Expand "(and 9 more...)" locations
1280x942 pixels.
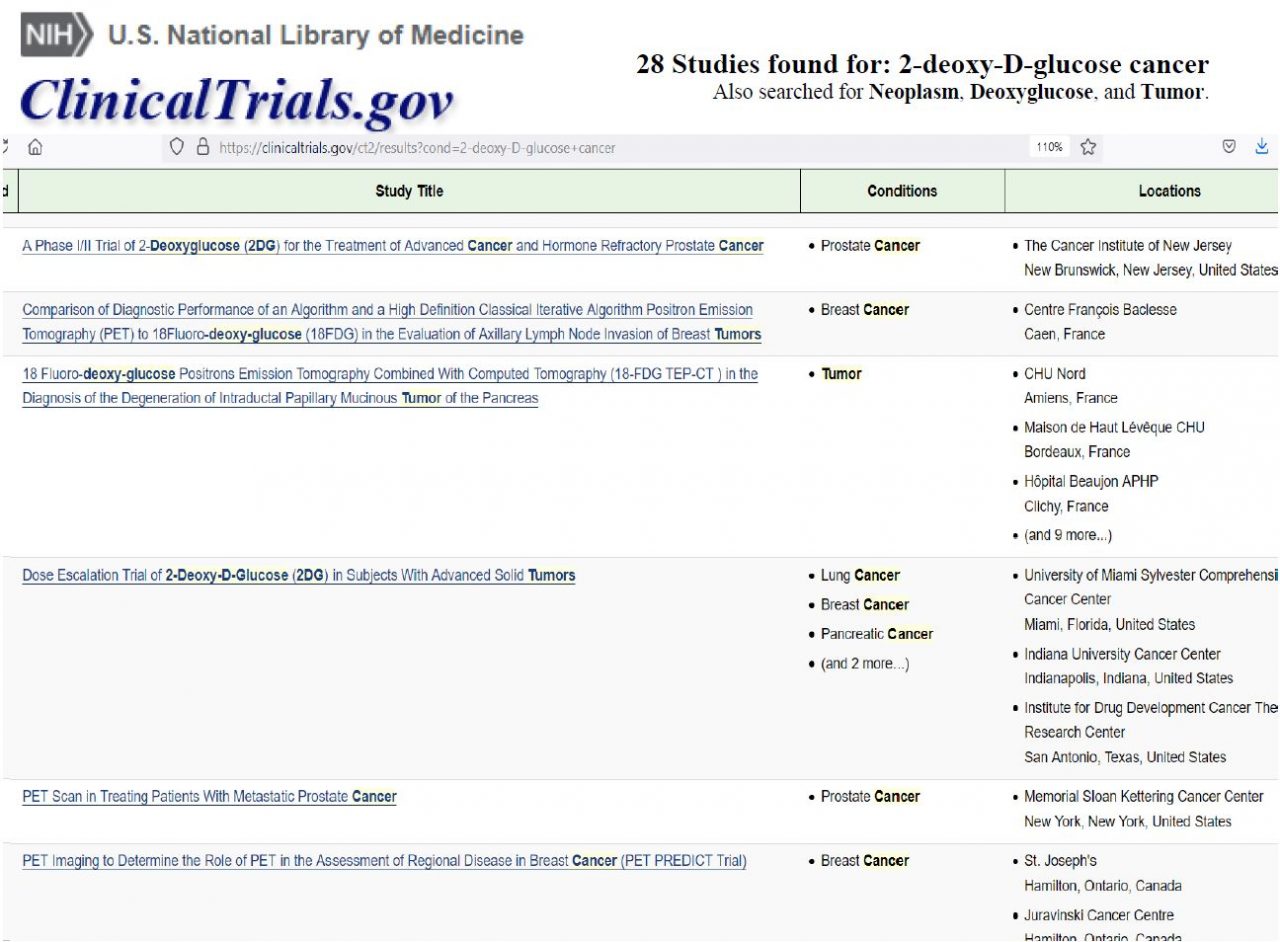pyautogui.click(x=1067, y=535)
